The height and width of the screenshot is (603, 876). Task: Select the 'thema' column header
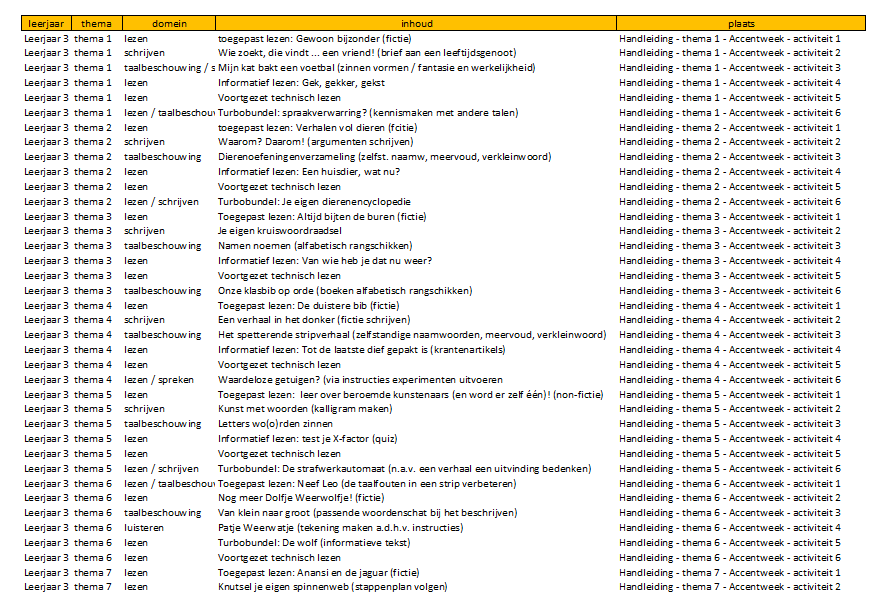97,23
